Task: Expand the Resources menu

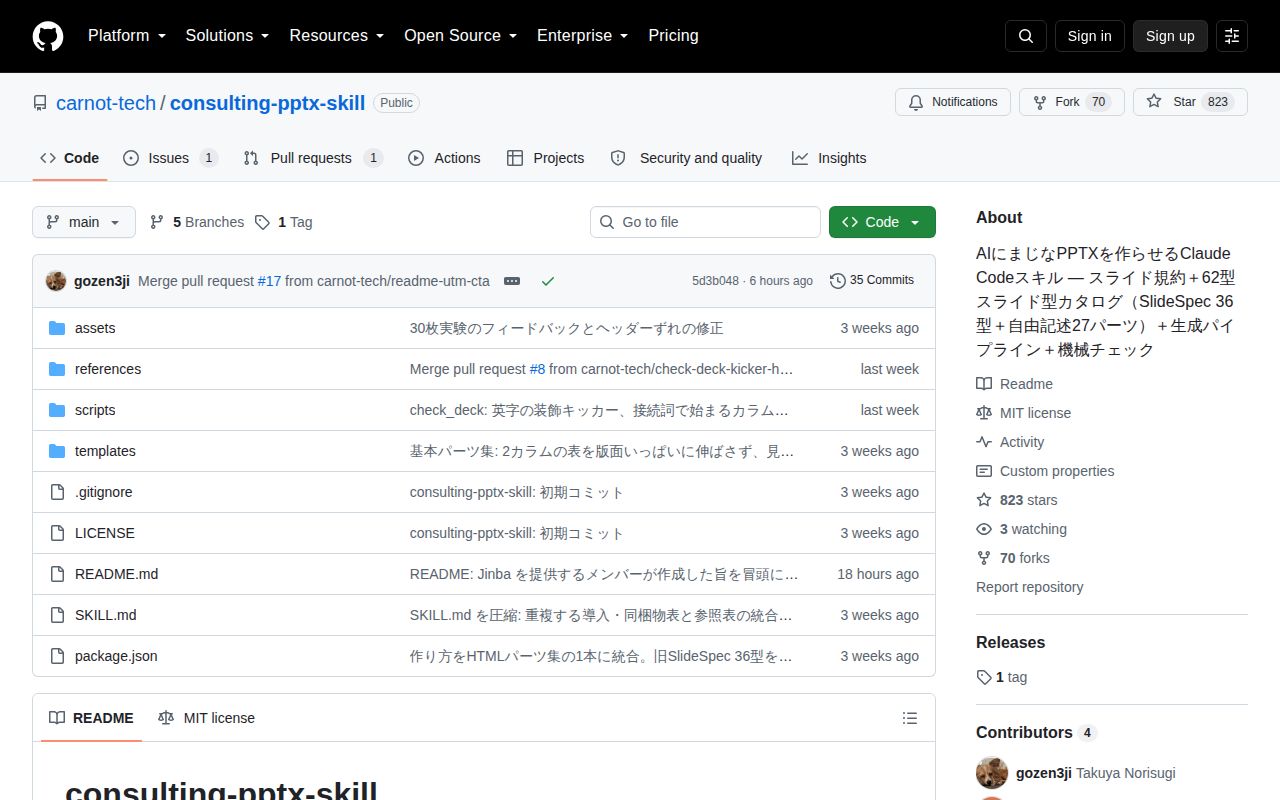Action: pyautogui.click(x=337, y=36)
